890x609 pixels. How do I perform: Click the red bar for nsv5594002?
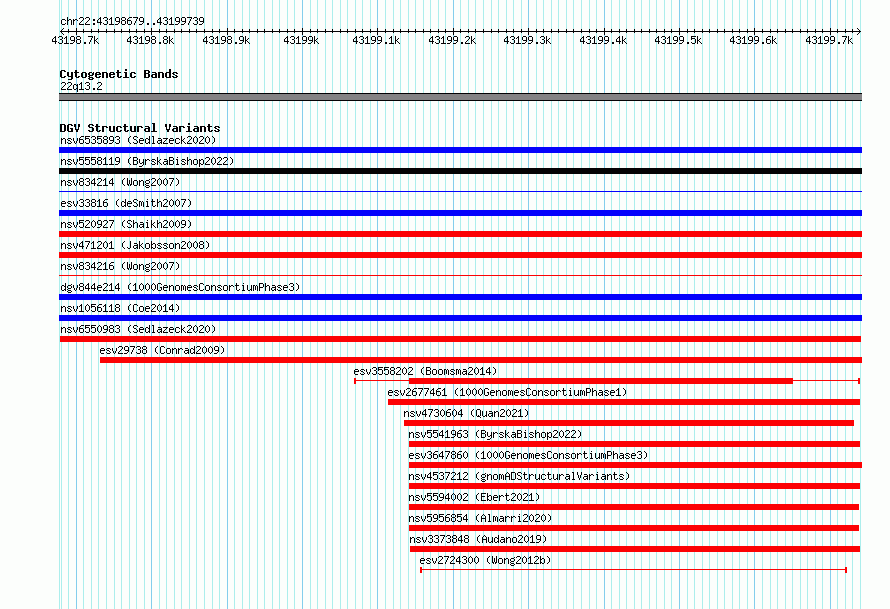(634, 507)
